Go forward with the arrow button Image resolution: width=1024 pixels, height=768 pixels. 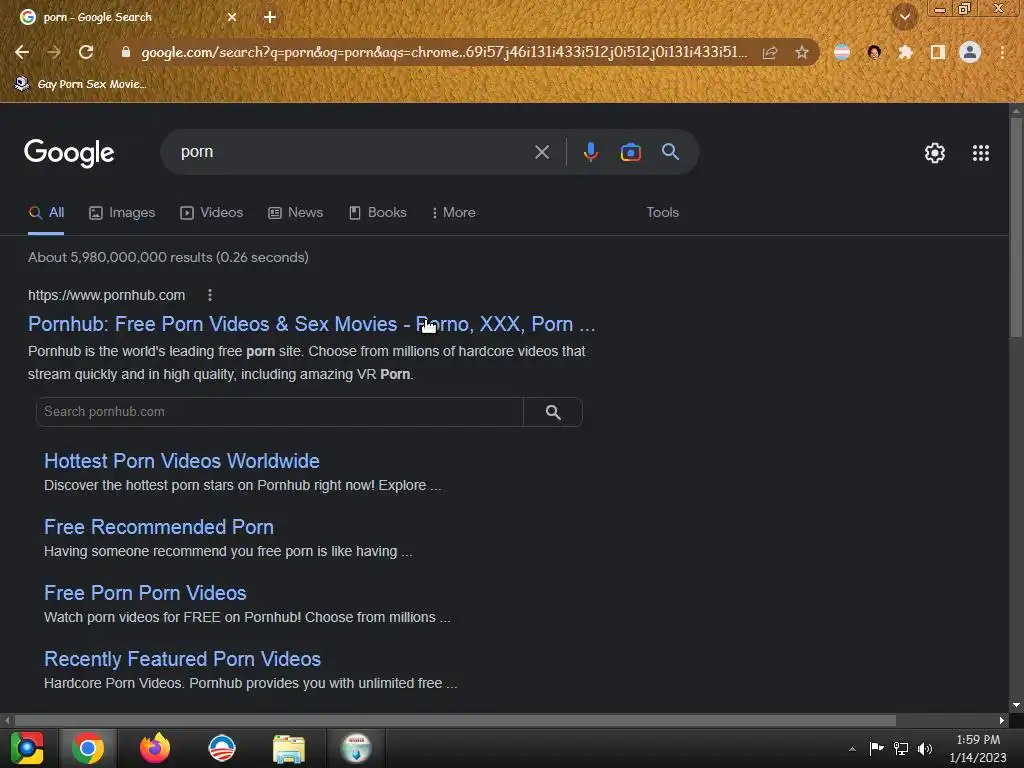coord(54,52)
